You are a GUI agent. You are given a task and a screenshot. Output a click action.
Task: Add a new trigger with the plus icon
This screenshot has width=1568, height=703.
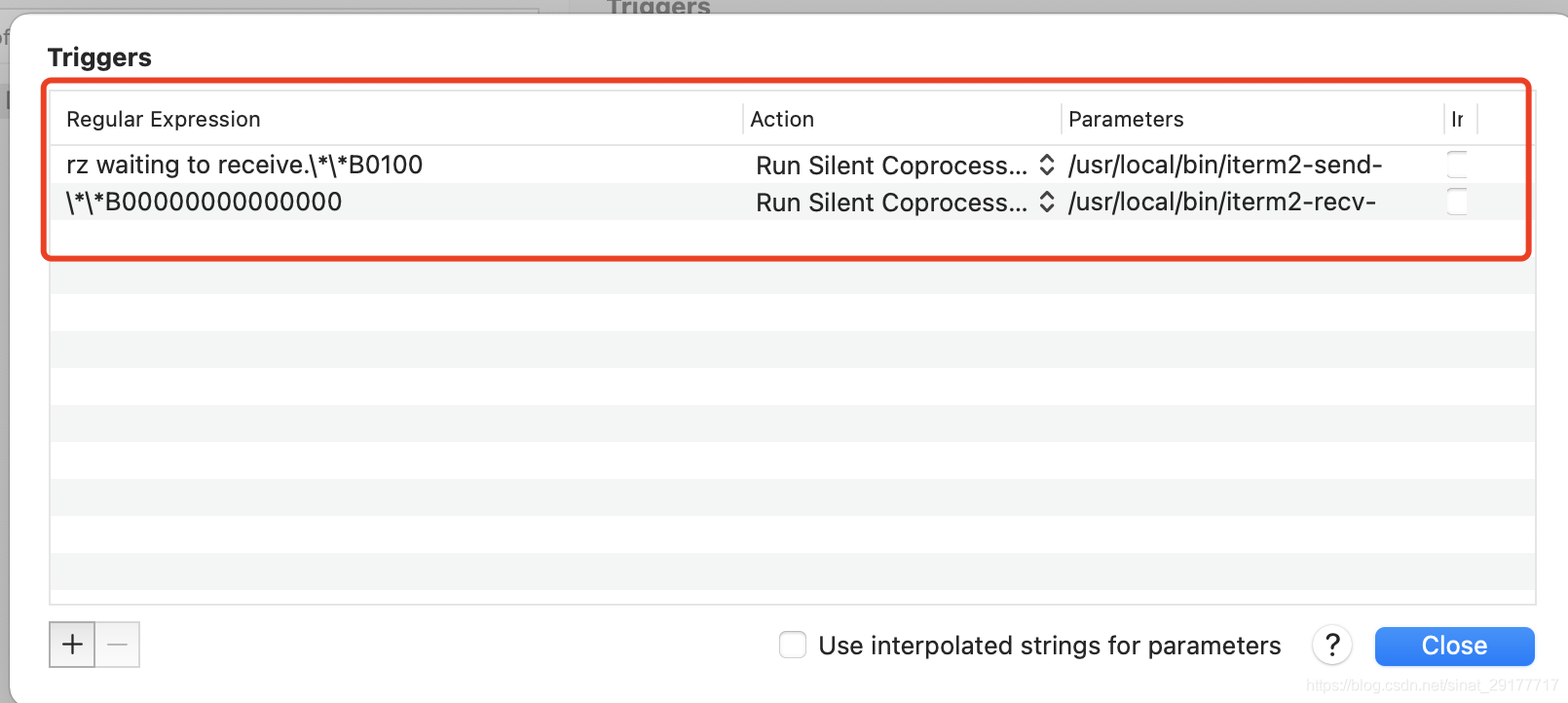[71, 644]
